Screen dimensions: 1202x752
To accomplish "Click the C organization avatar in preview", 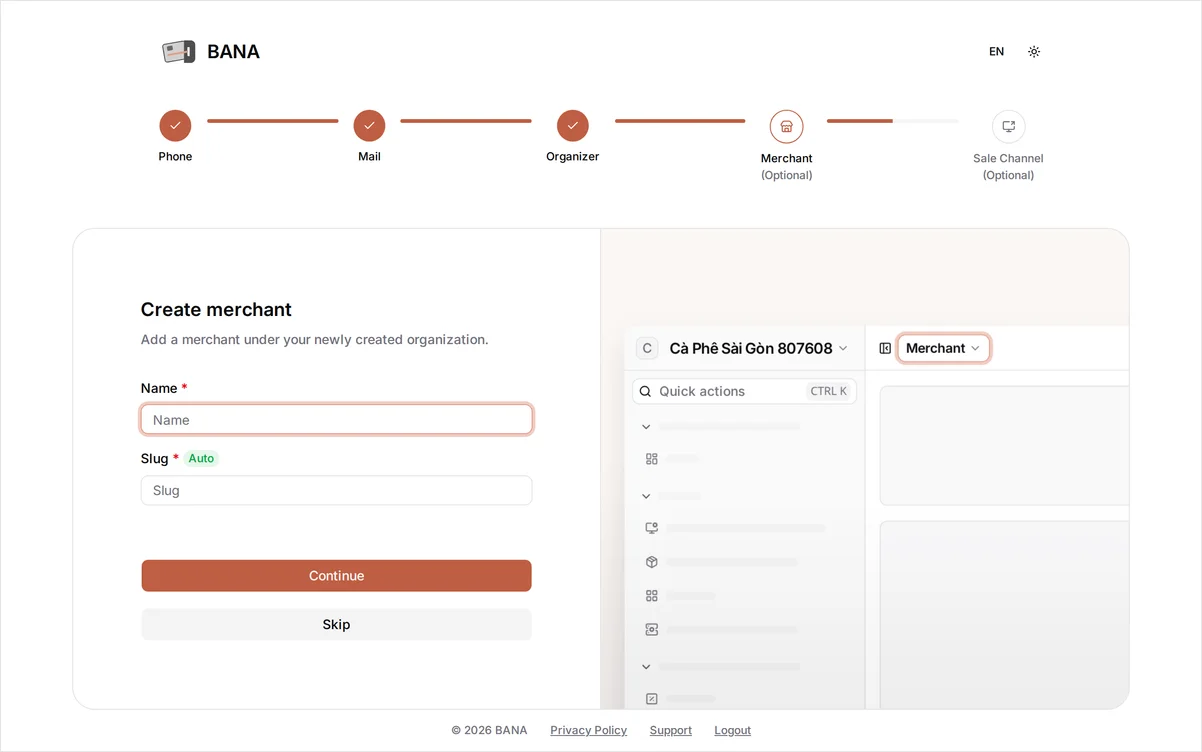I will [647, 348].
